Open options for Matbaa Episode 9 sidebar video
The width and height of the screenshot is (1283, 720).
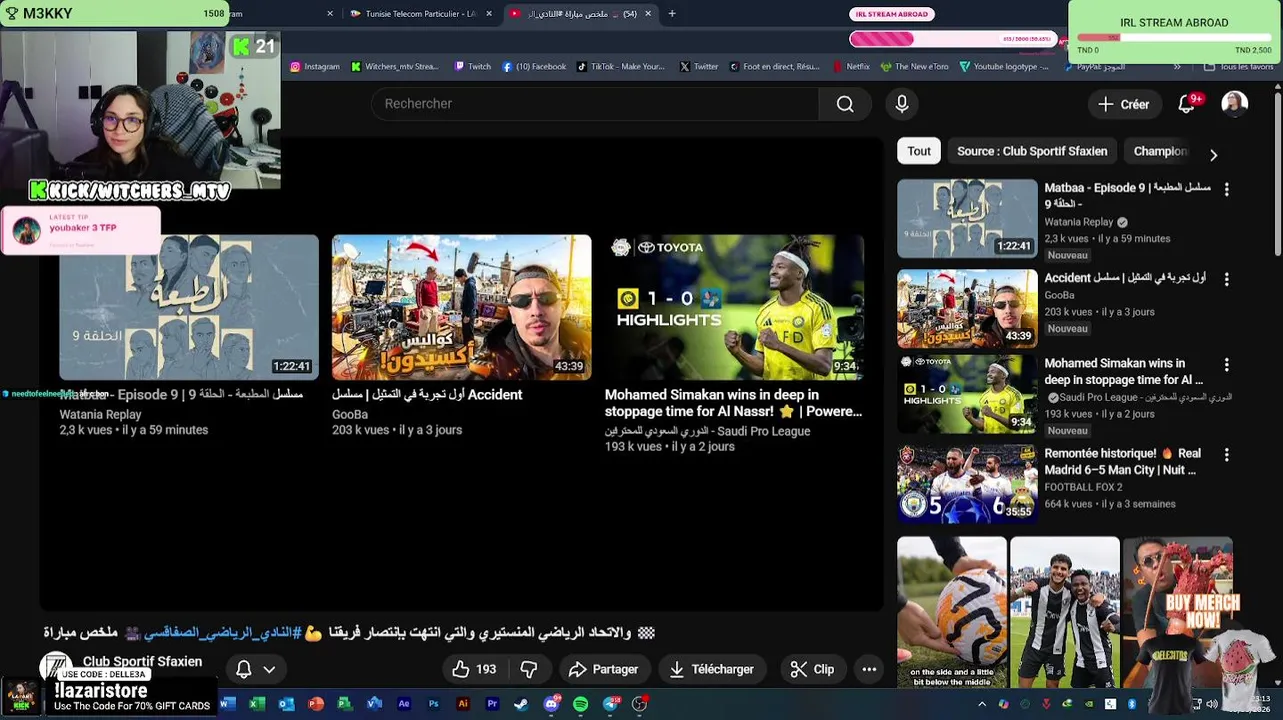coord(1226,189)
